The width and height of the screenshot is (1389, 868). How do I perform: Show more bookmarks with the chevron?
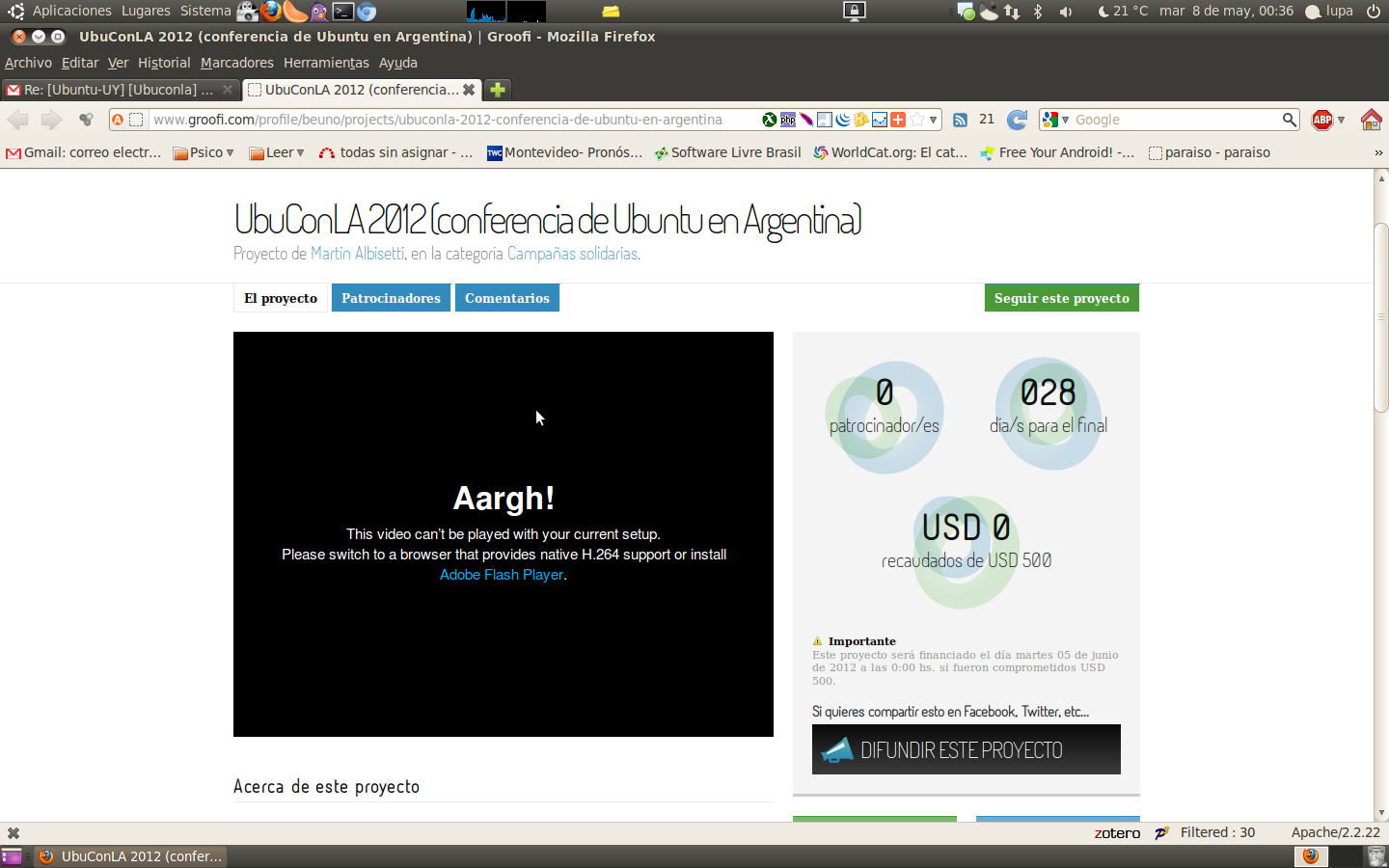(1378, 152)
